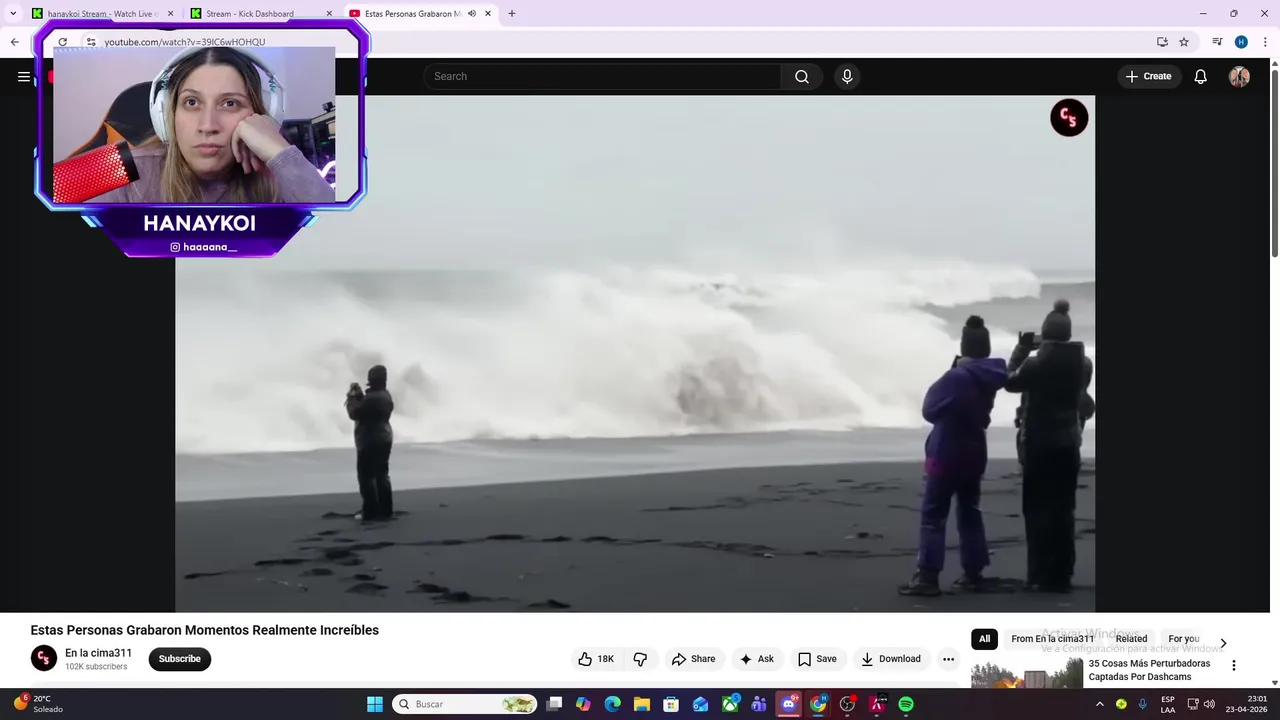Select the Related filter chip
This screenshot has width=1280, height=720.
click(1131, 639)
